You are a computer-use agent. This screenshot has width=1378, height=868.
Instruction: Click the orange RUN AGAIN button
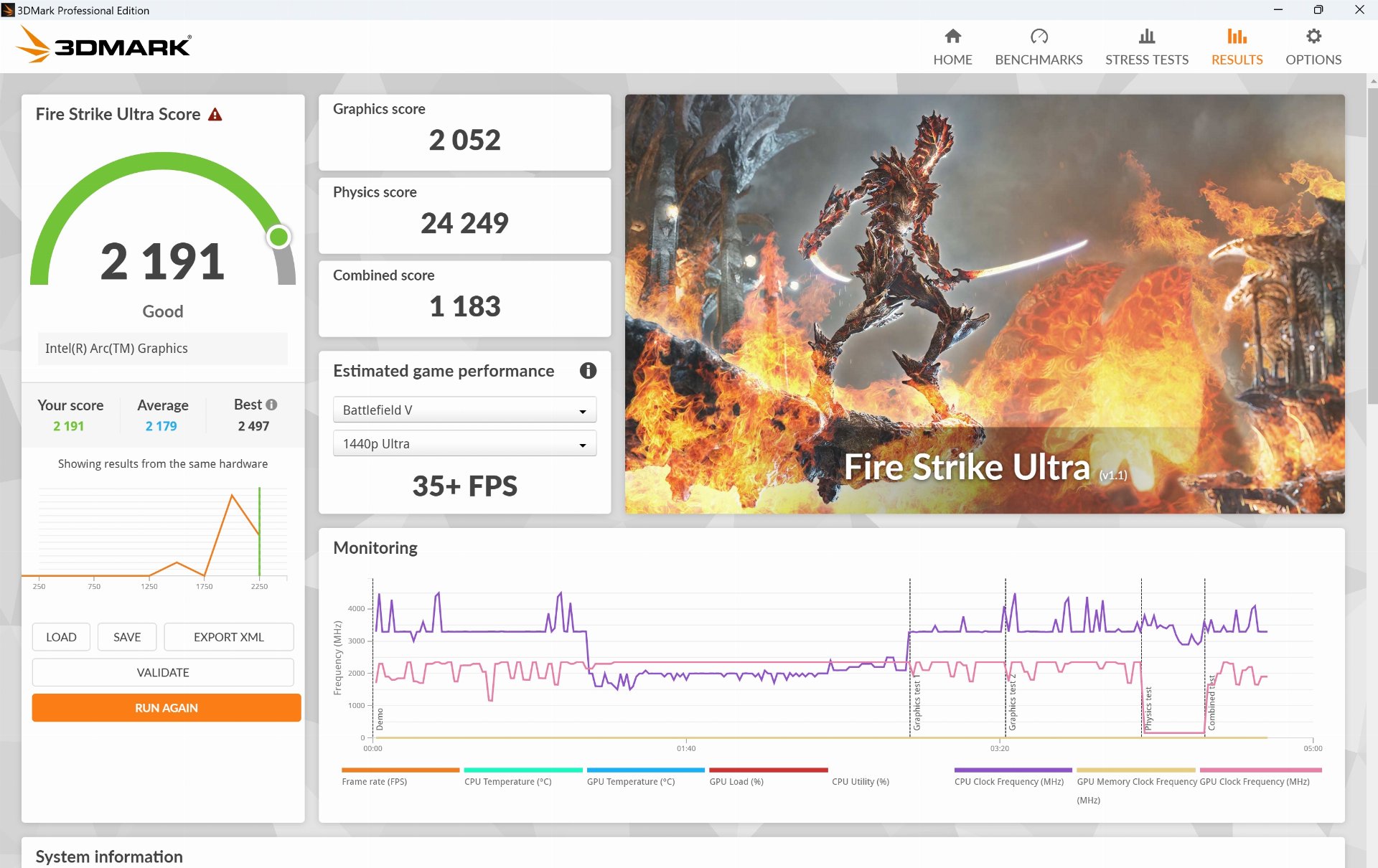point(166,707)
